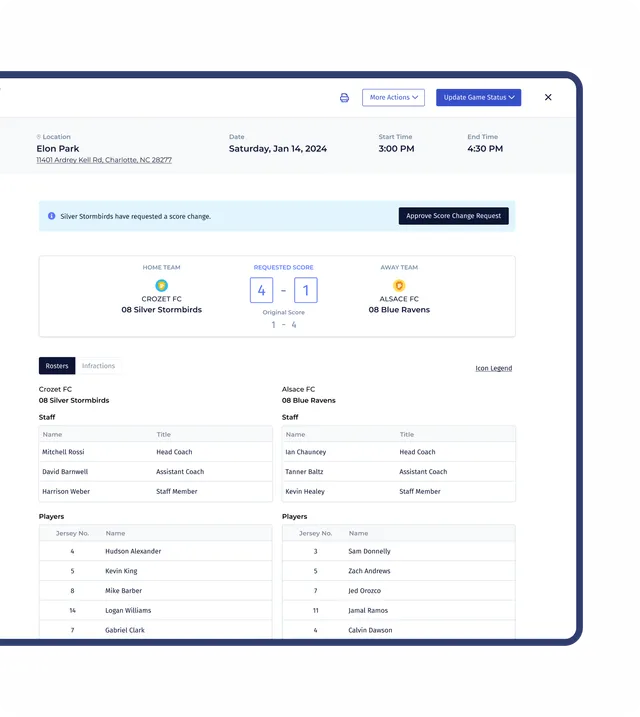Click the Alsace FC away team badge
The image size is (640, 717).
click(x=399, y=286)
